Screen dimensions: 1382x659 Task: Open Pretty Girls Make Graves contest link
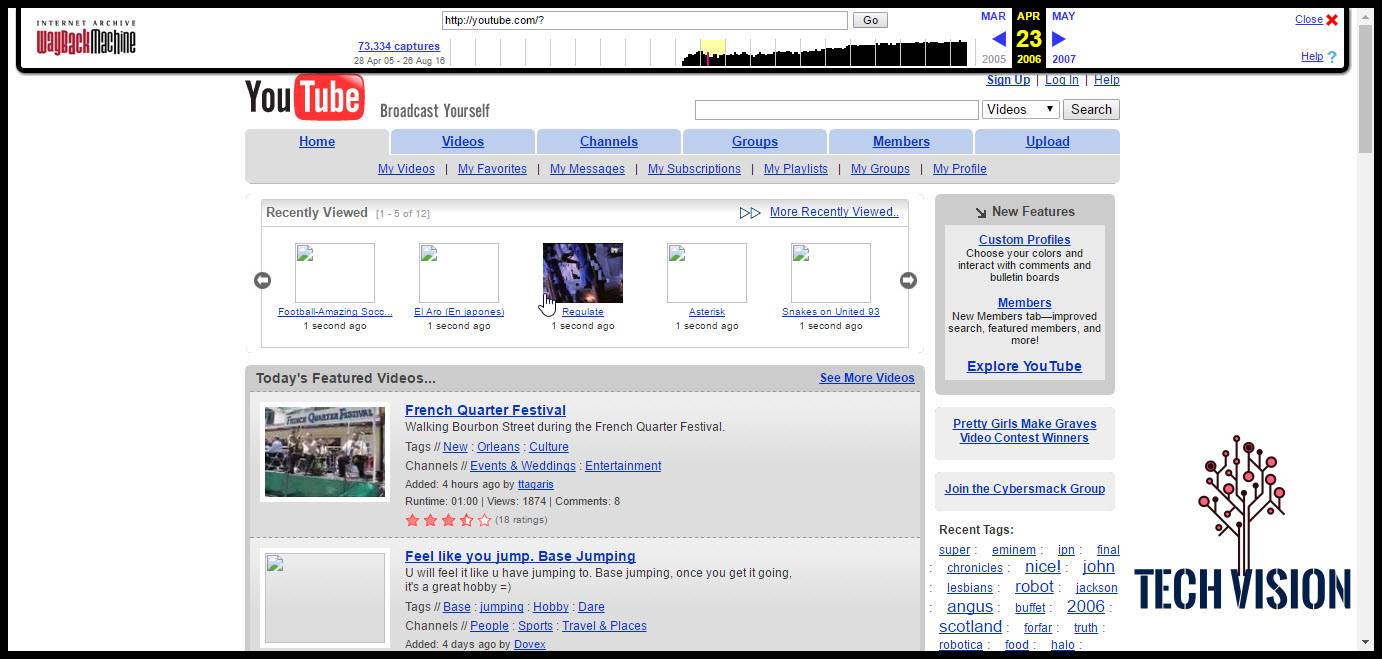click(x=1024, y=431)
